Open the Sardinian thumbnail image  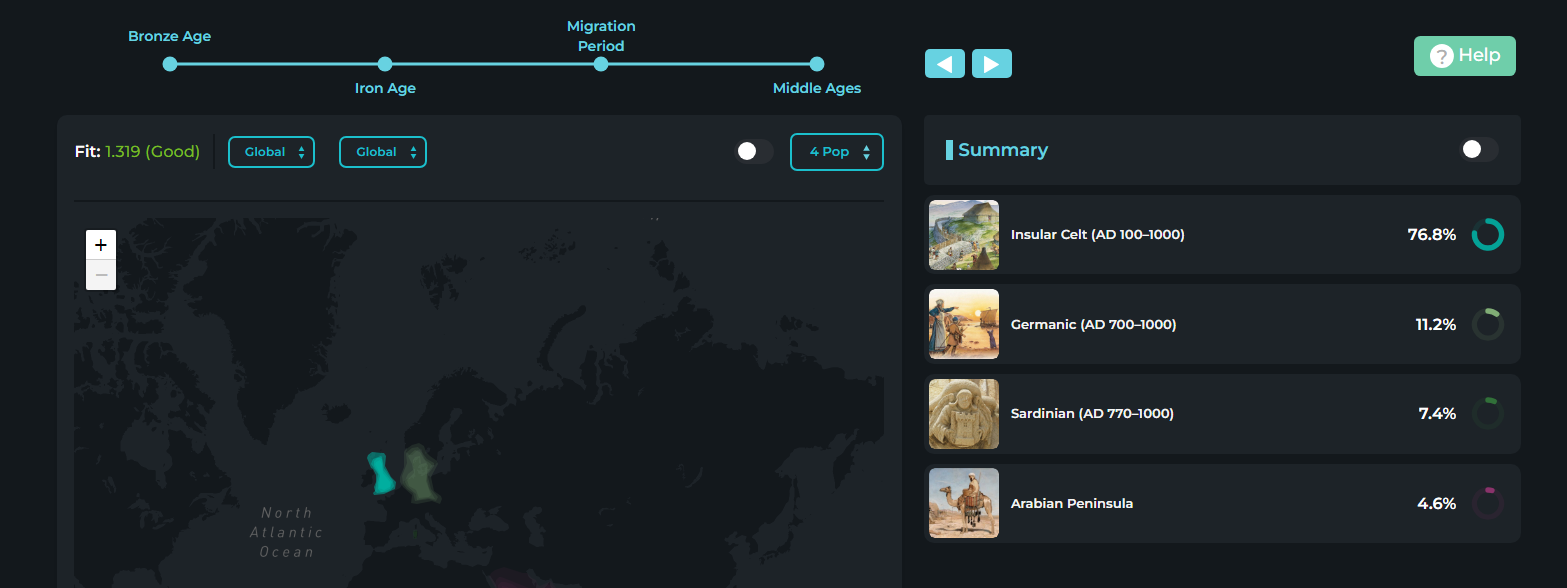[x=964, y=414]
